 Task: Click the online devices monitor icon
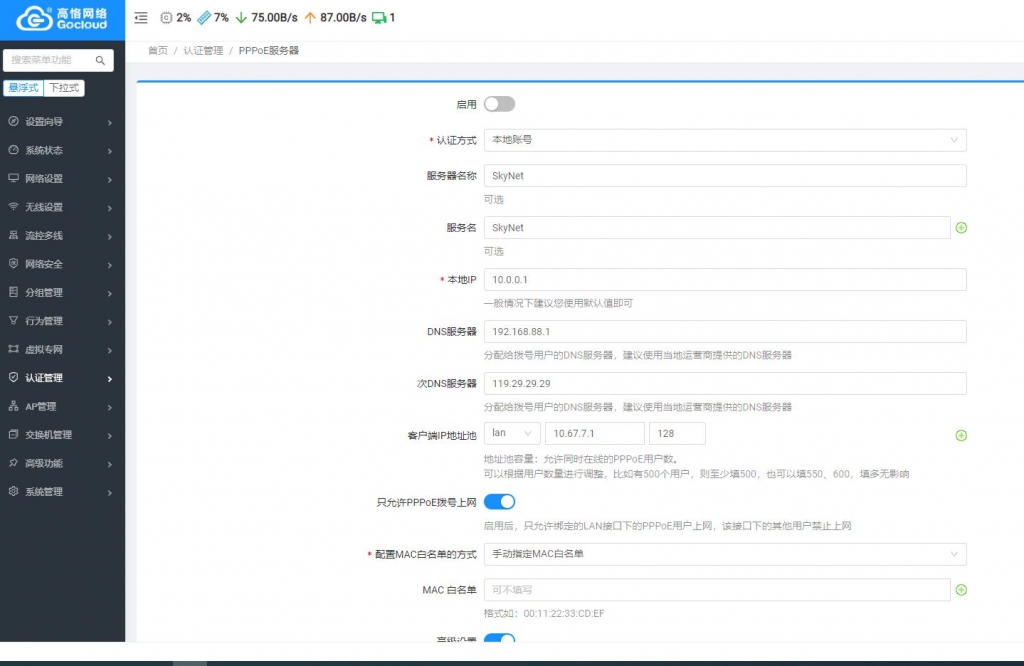click(x=379, y=18)
